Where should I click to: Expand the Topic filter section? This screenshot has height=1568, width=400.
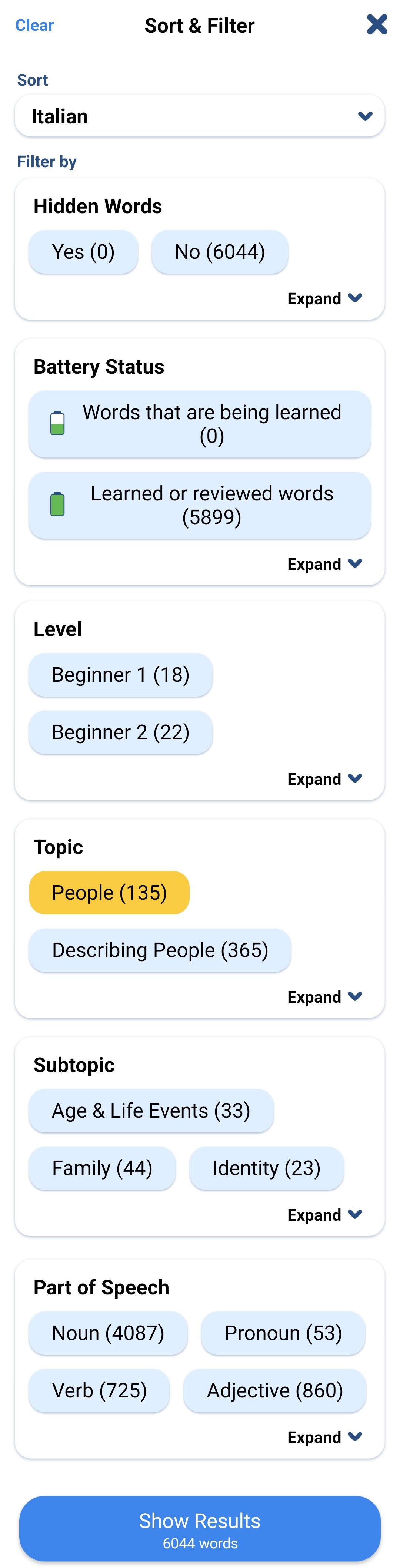click(324, 996)
